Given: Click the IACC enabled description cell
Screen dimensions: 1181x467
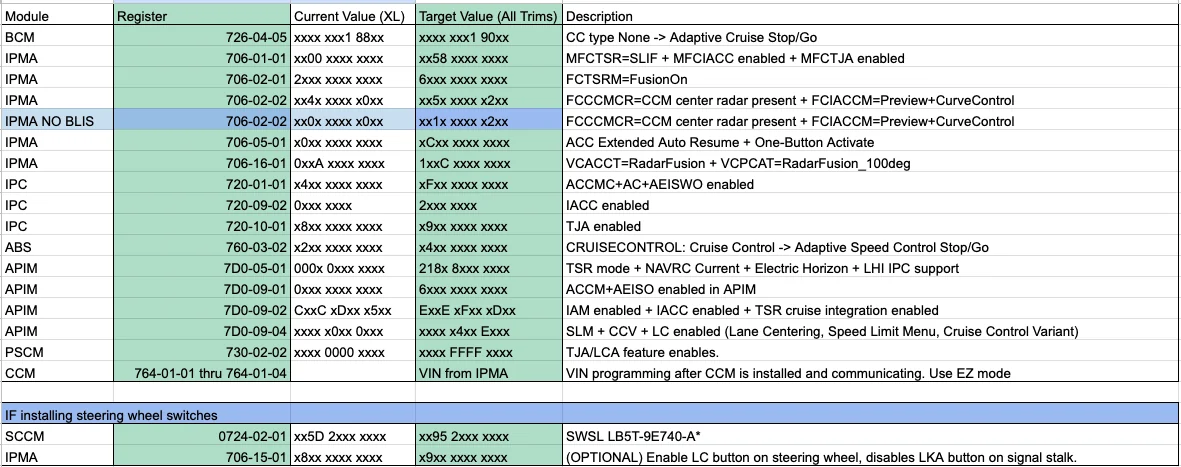Looking at the screenshot, I should [871, 206].
